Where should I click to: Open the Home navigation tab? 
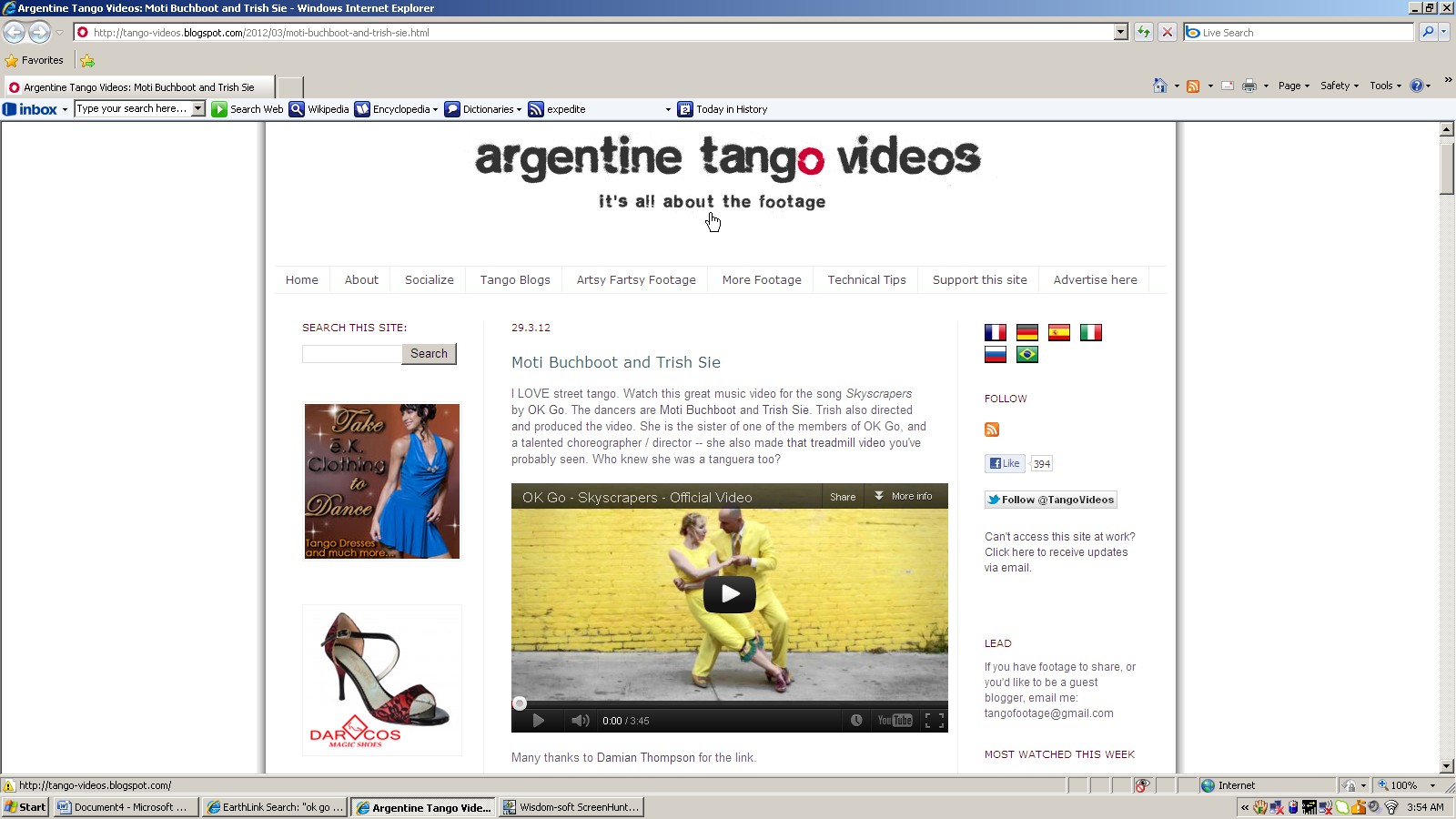tap(302, 279)
